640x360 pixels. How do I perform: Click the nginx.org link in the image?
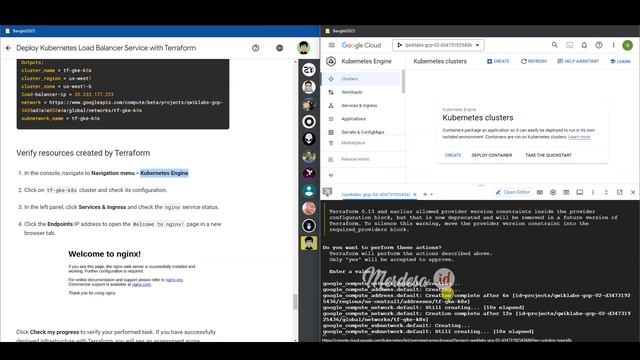[x=174, y=280]
